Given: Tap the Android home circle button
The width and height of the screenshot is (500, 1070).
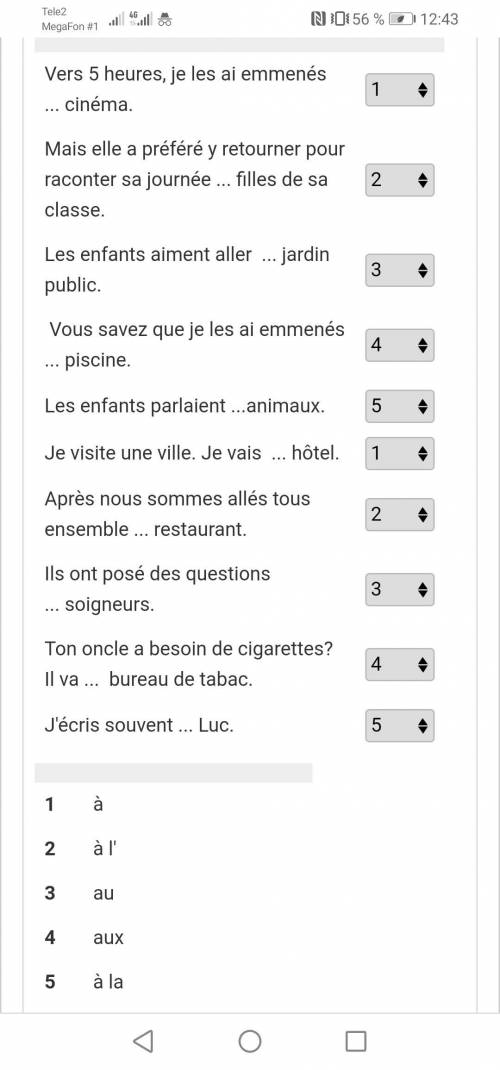Looking at the screenshot, I should (250, 1041).
